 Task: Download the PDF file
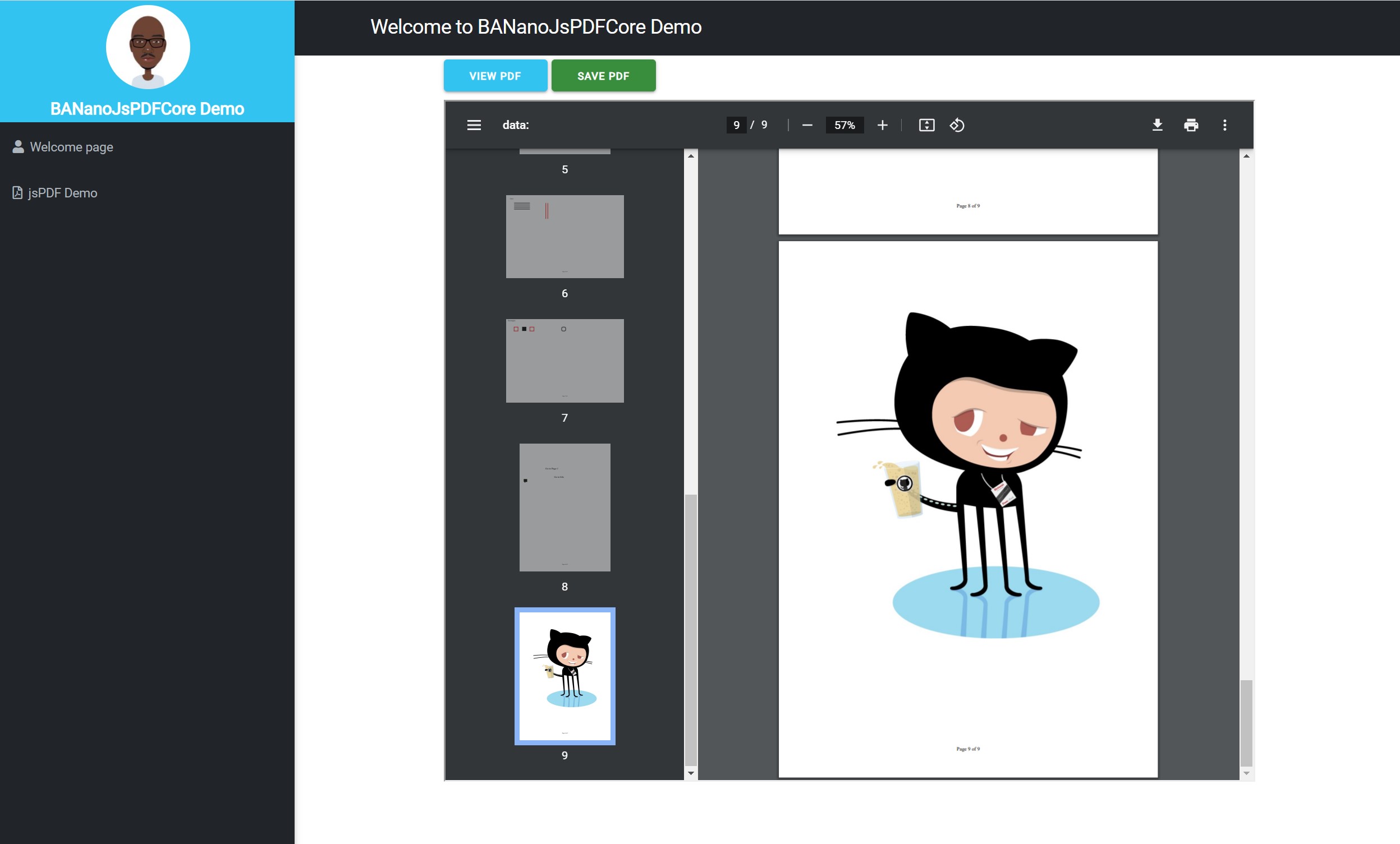click(x=1157, y=125)
